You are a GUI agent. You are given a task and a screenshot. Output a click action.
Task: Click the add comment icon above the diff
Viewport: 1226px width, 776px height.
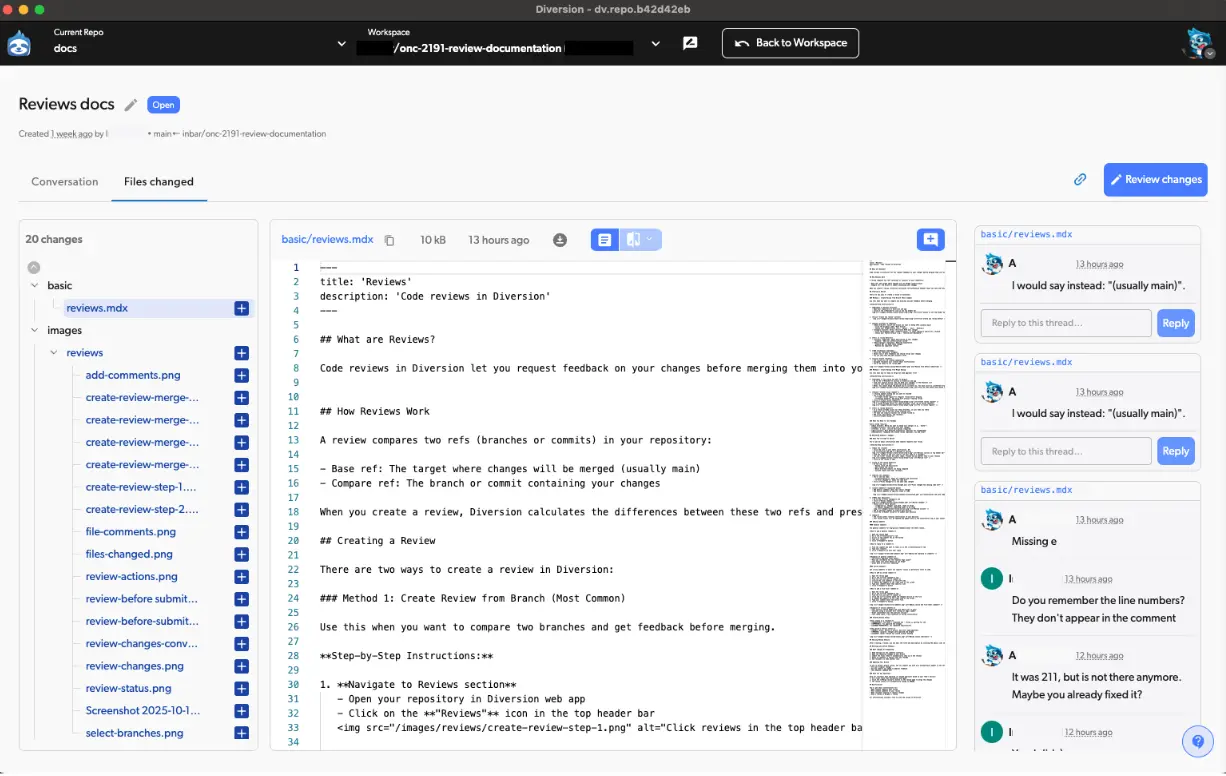pyautogui.click(x=931, y=239)
